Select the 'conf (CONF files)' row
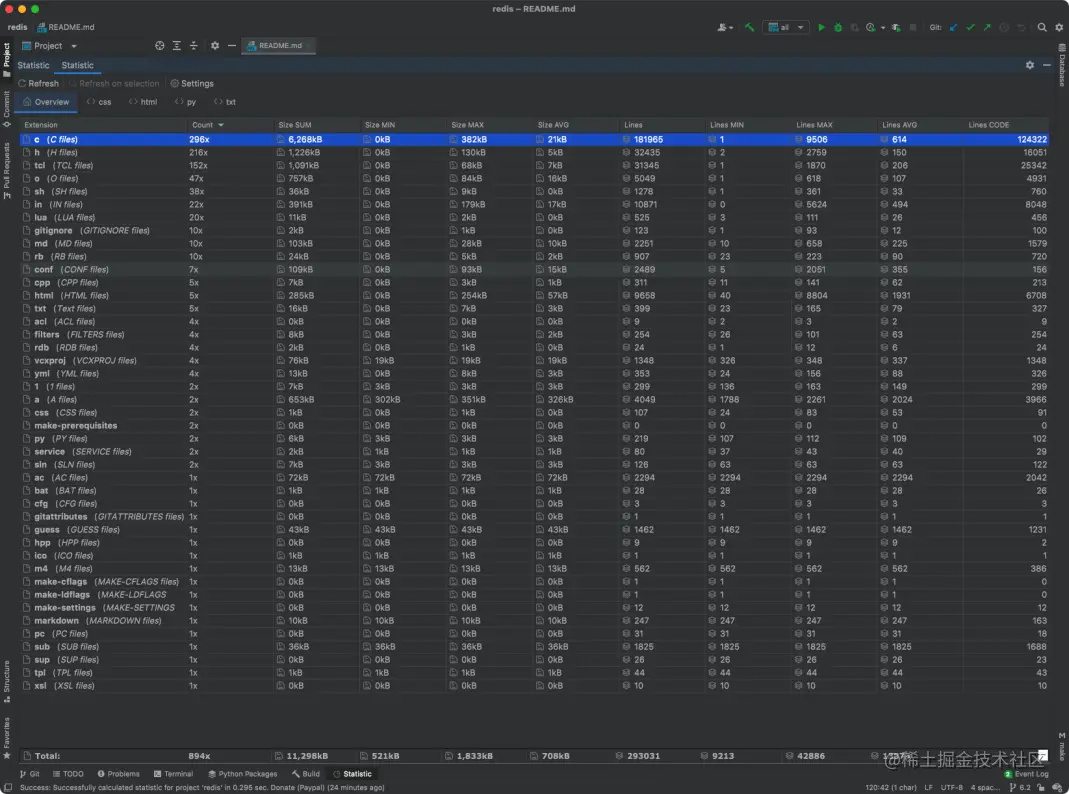Viewport: 1069px width, 794px height. coord(534,269)
